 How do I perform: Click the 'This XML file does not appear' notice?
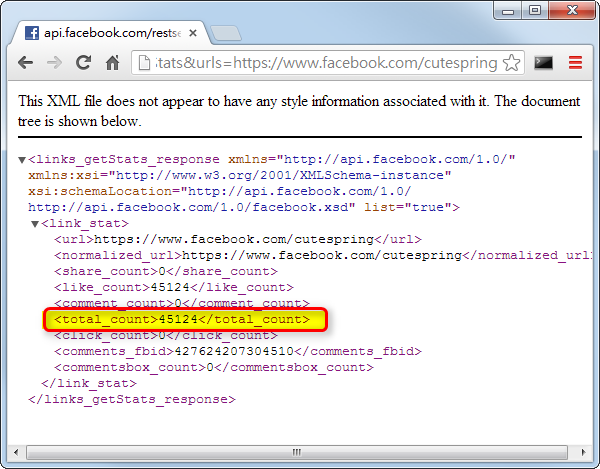299,111
